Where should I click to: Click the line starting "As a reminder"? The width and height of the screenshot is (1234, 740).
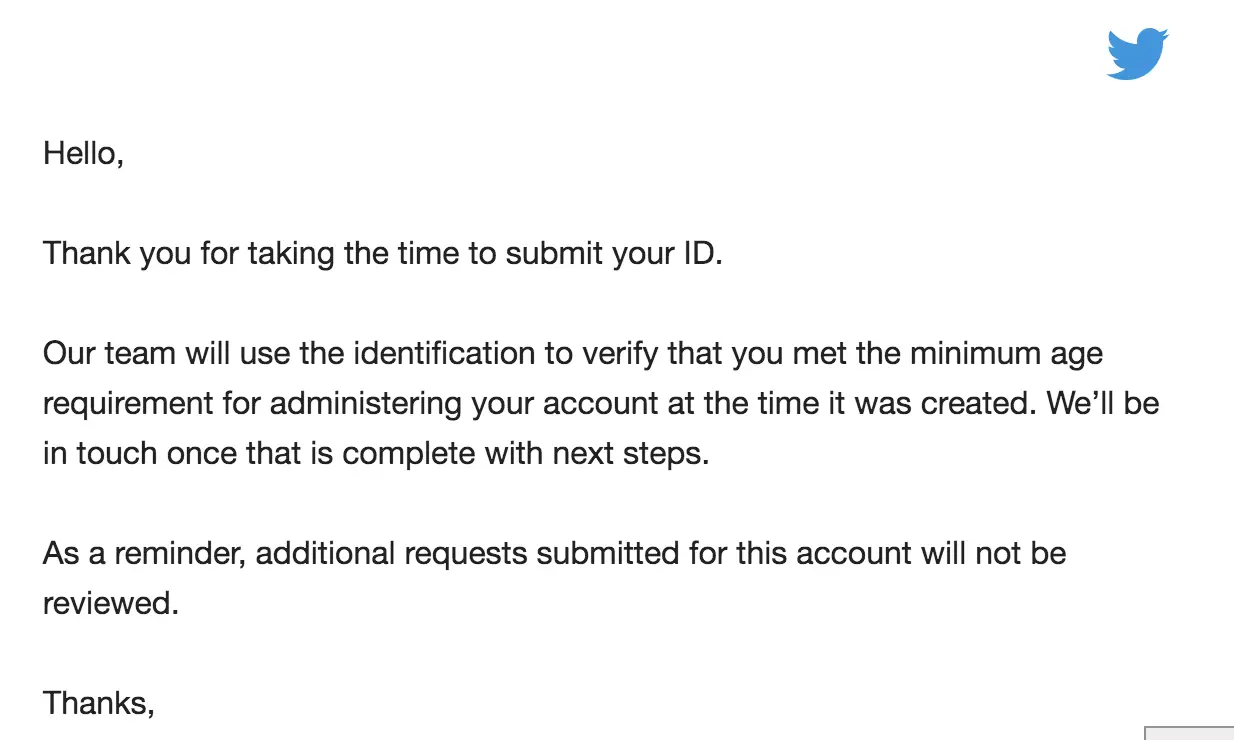click(x=555, y=554)
